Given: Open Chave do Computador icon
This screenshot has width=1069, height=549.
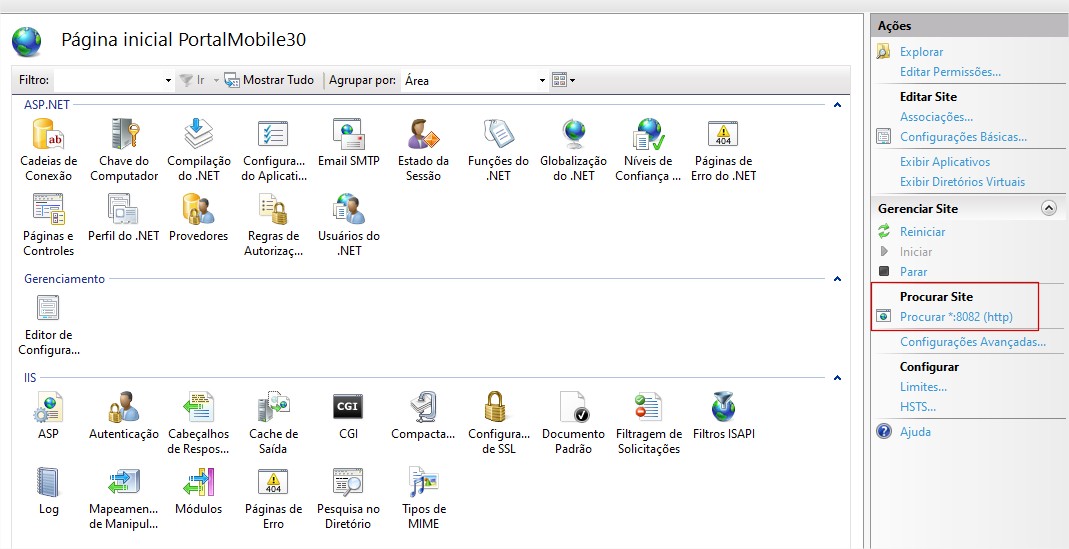Looking at the screenshot, I should 124,150.
